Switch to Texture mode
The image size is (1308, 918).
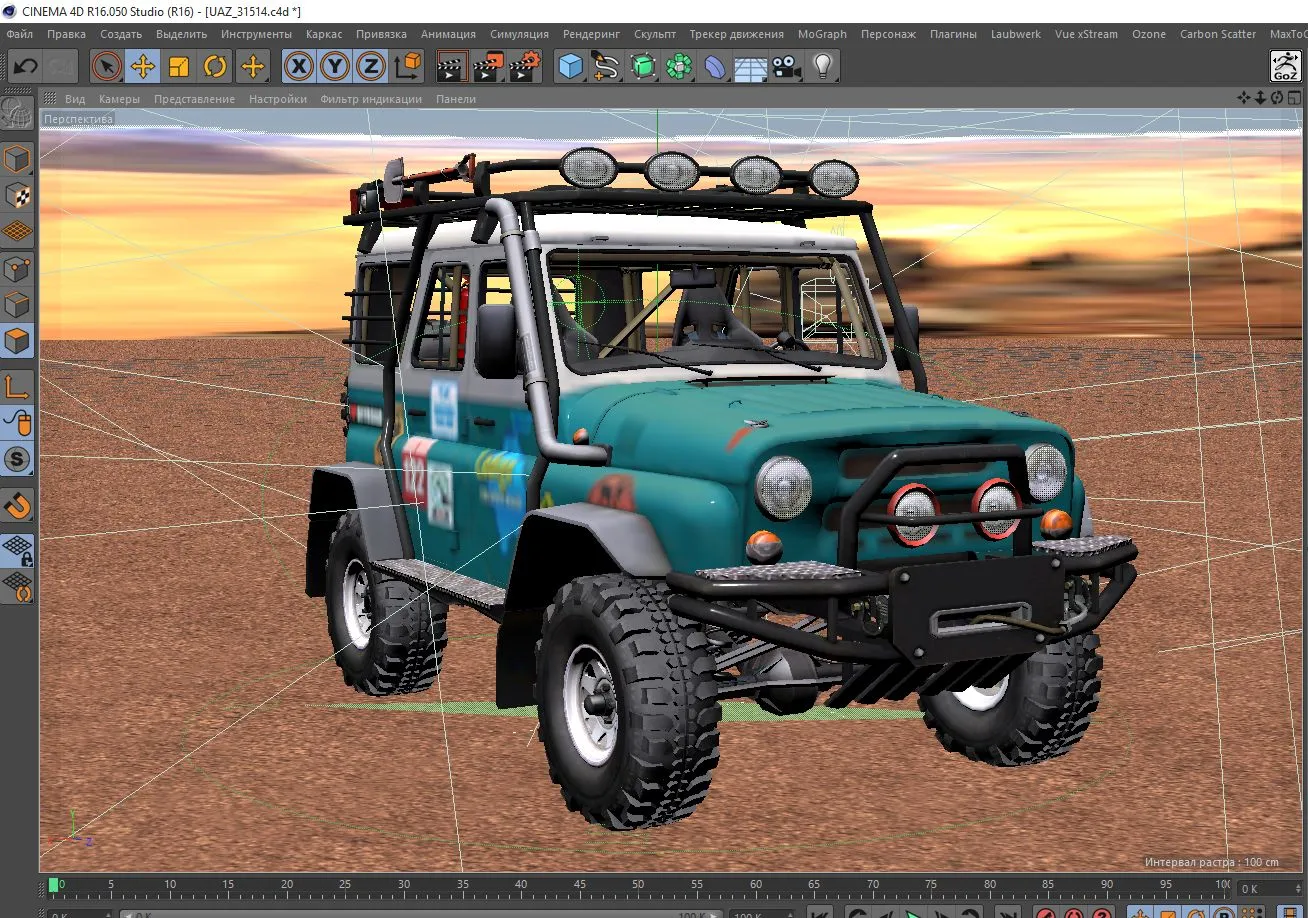[18, 195]
